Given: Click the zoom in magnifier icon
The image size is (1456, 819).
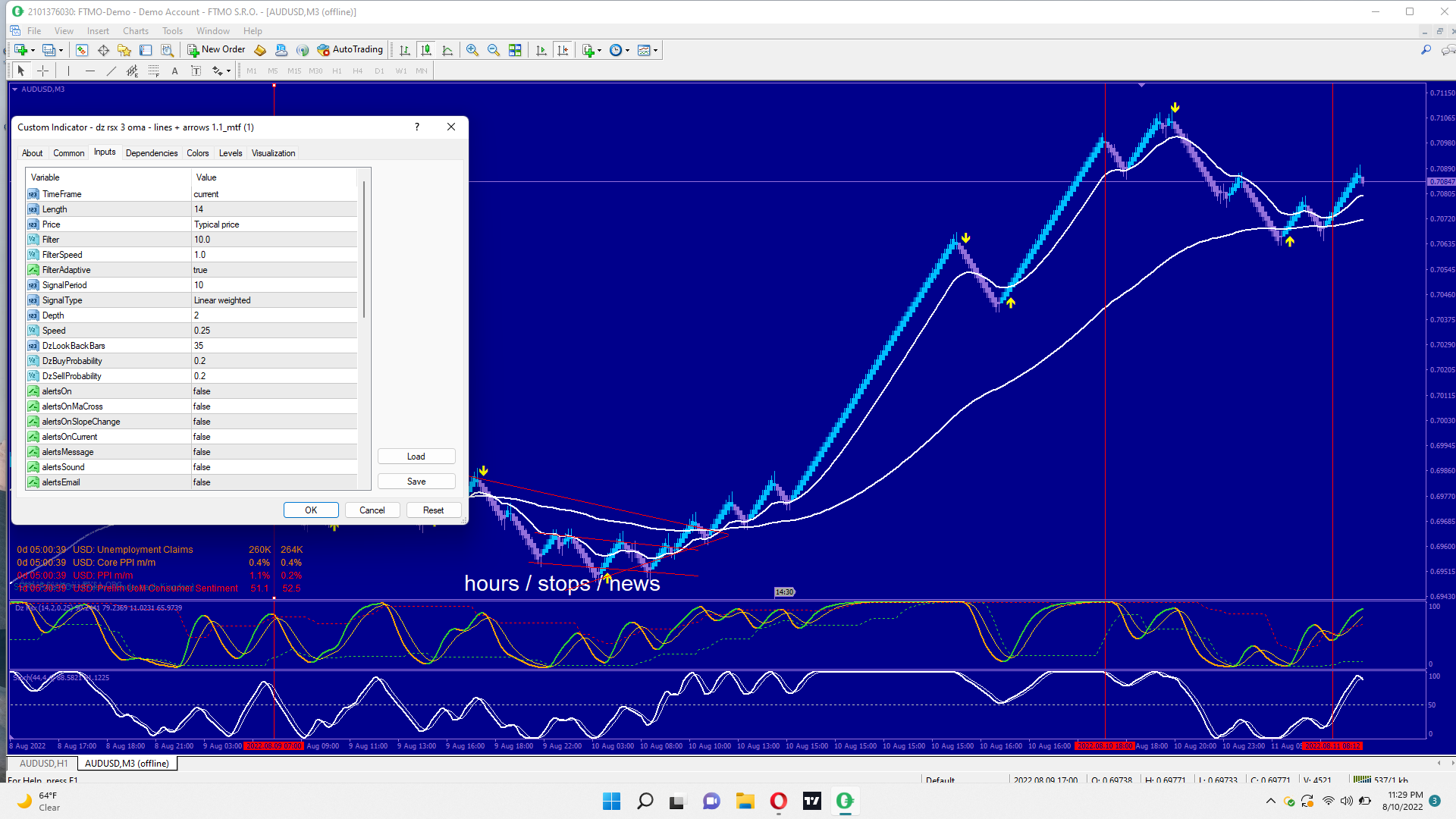Looking at the screenshot, I should pyautogui.click(x=472, y=50).
